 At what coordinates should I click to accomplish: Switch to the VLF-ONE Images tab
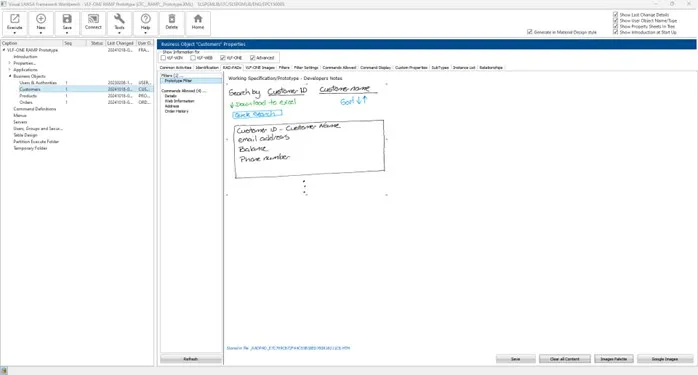tap(260, 68)
